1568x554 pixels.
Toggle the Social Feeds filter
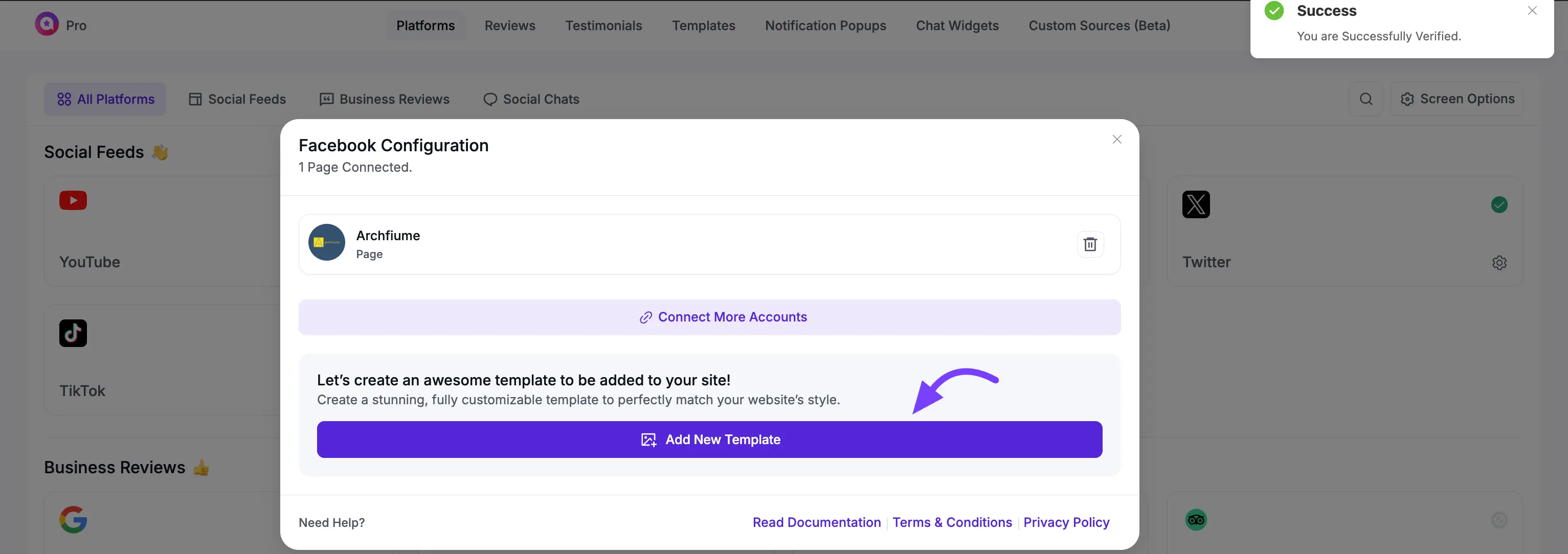(x=237, y=99)
